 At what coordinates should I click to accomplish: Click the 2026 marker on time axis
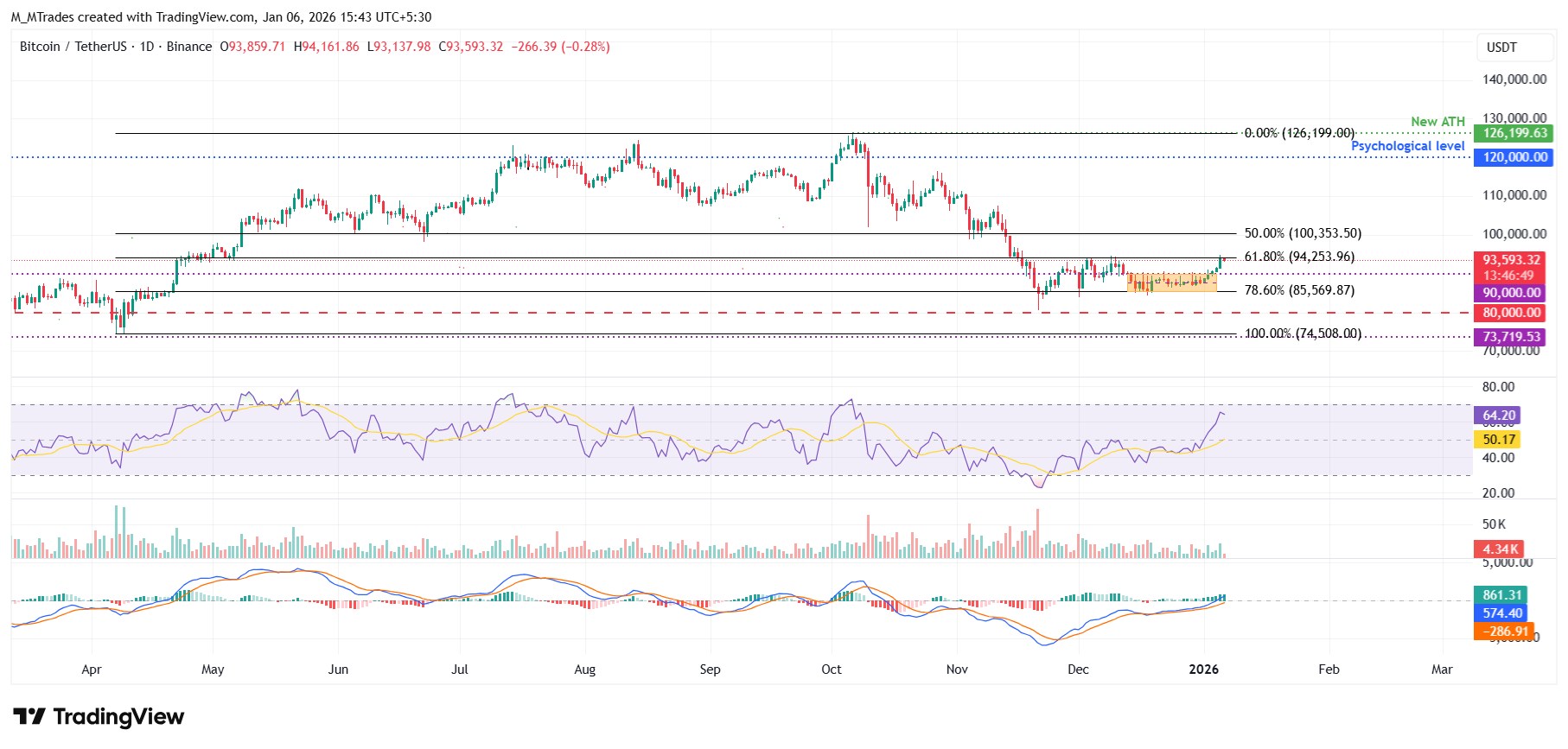click(x=1203, y=670)
